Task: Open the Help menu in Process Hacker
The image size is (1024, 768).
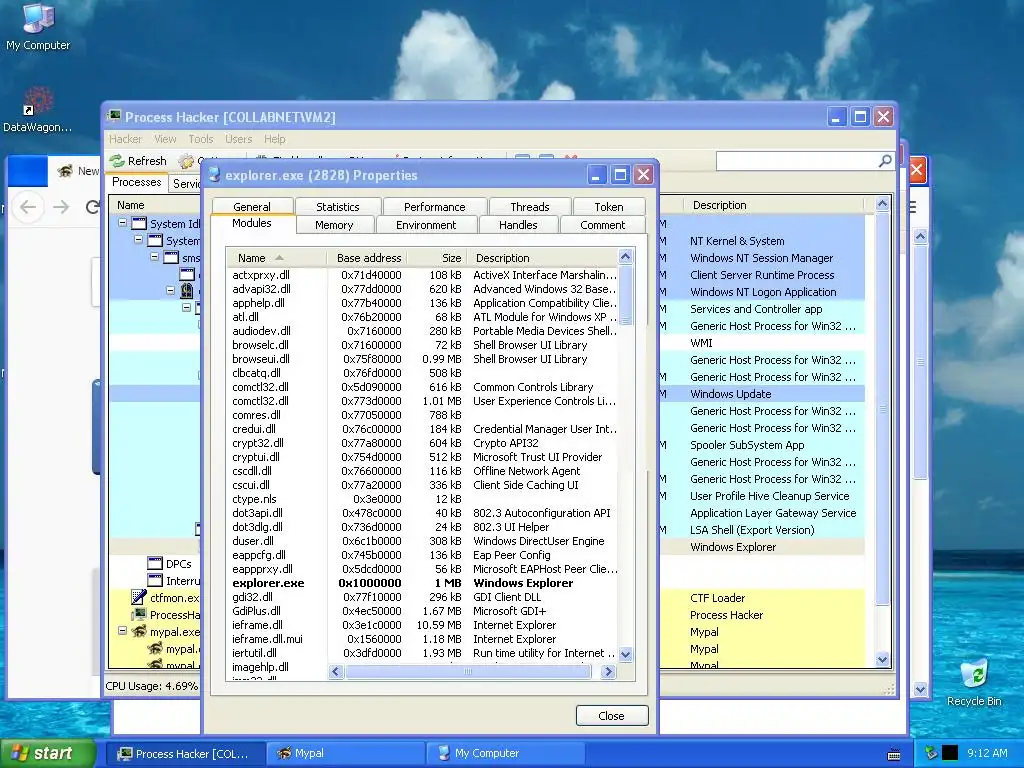Action: pyautogui.click(x=274, y=139)
